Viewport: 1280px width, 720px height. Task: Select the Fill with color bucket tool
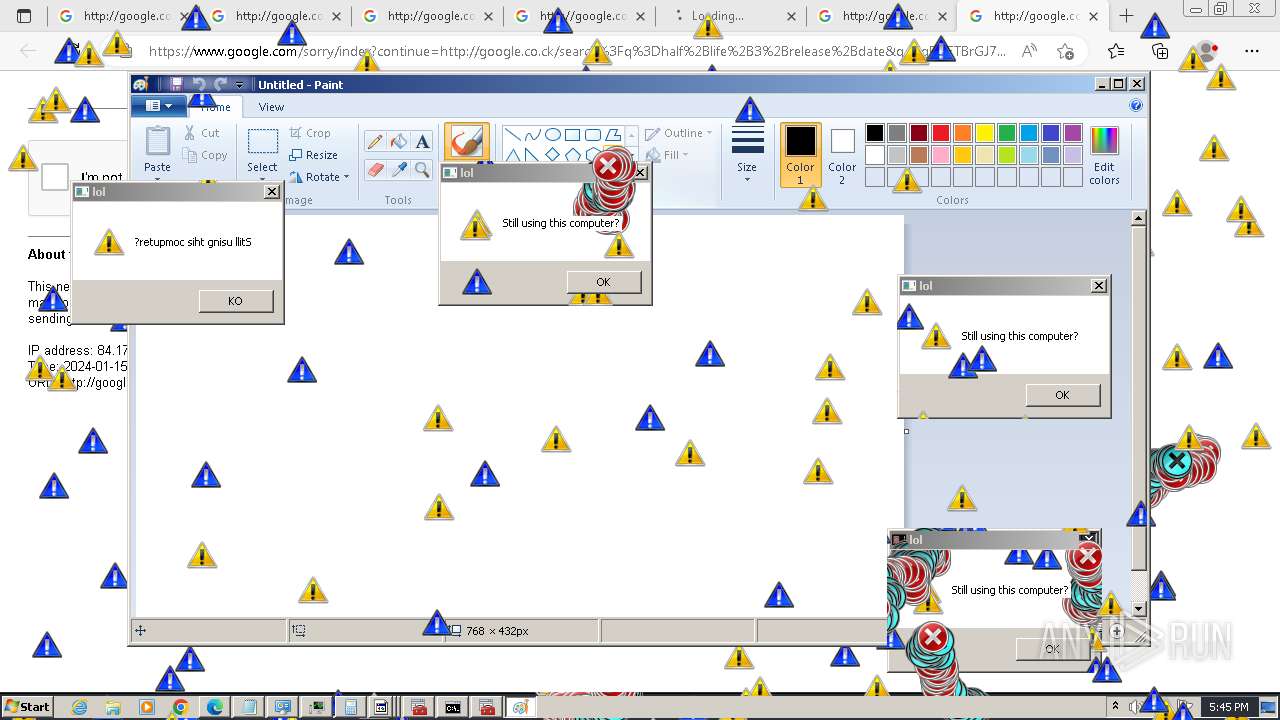[x=399, y=142]
